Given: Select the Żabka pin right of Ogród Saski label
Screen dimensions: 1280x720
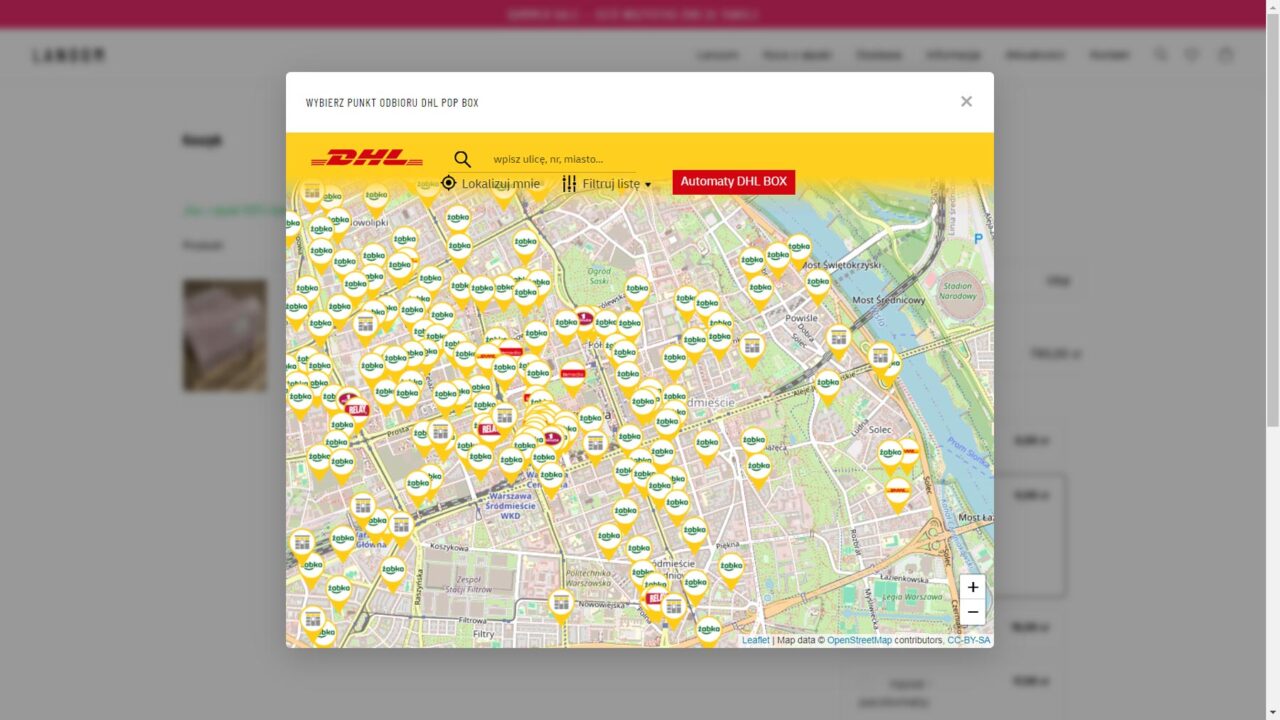Looking at the screenshot, I should point(637,294).
